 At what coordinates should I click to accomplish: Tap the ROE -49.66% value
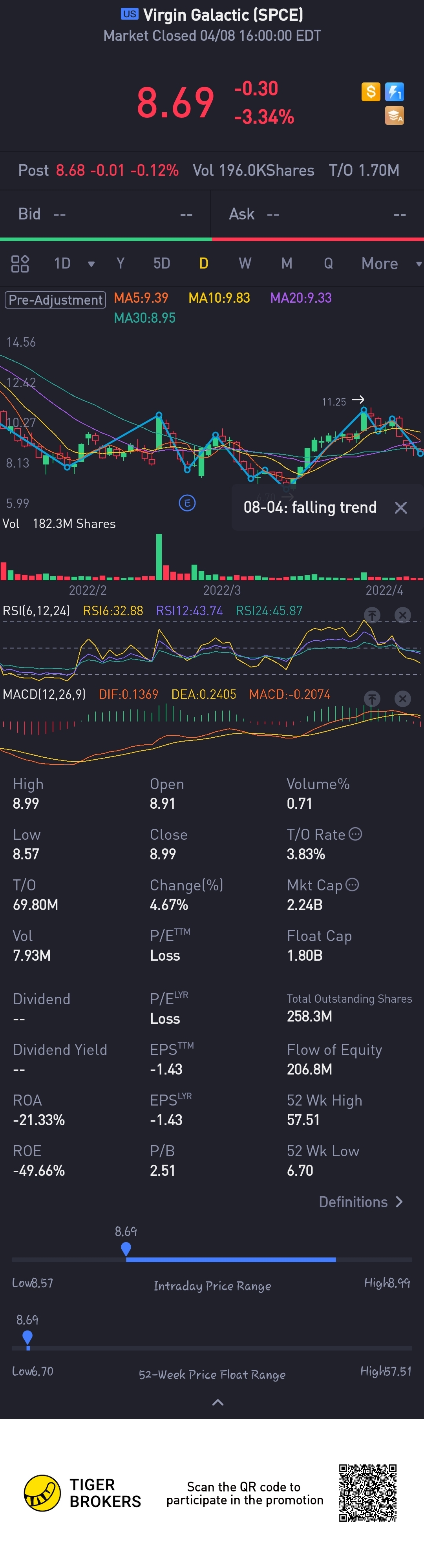tap(39, 1170)
